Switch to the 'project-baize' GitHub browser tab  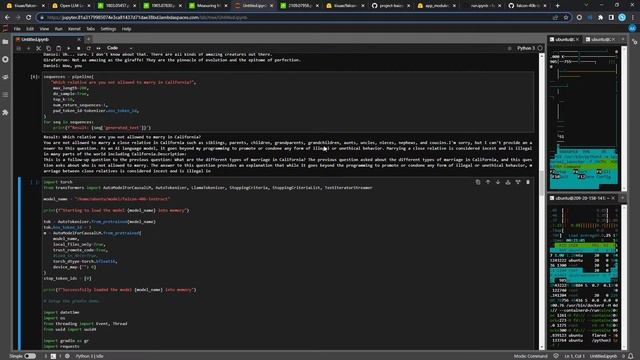tap(390, 6)
